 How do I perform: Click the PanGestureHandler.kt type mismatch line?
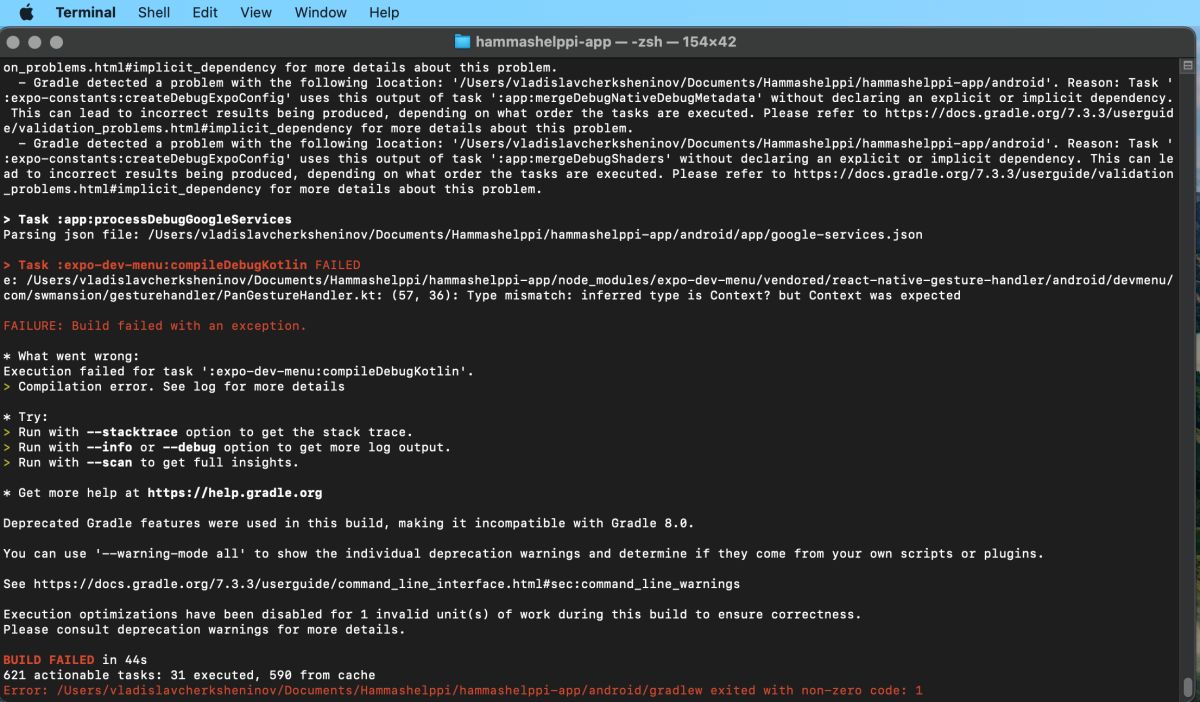[588, 288]
